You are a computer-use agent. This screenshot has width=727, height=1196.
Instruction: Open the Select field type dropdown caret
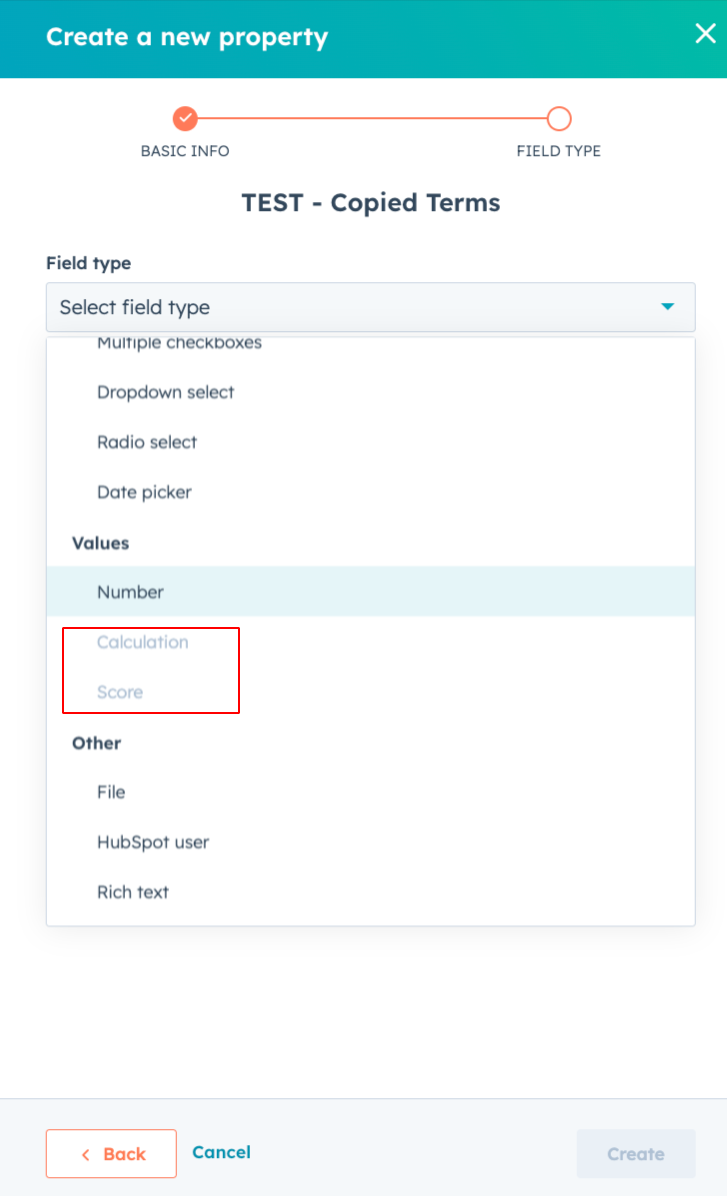[x=667, y=307]
